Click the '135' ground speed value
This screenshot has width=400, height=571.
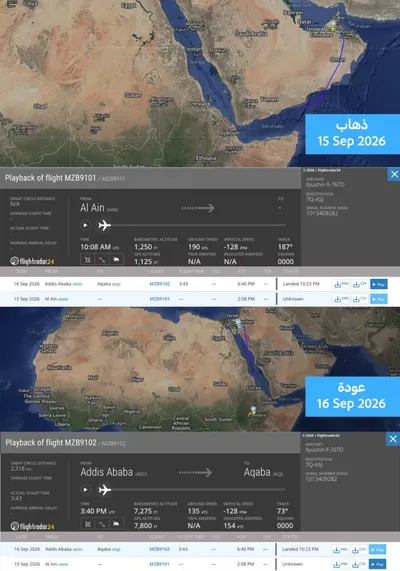pos(194,511)
